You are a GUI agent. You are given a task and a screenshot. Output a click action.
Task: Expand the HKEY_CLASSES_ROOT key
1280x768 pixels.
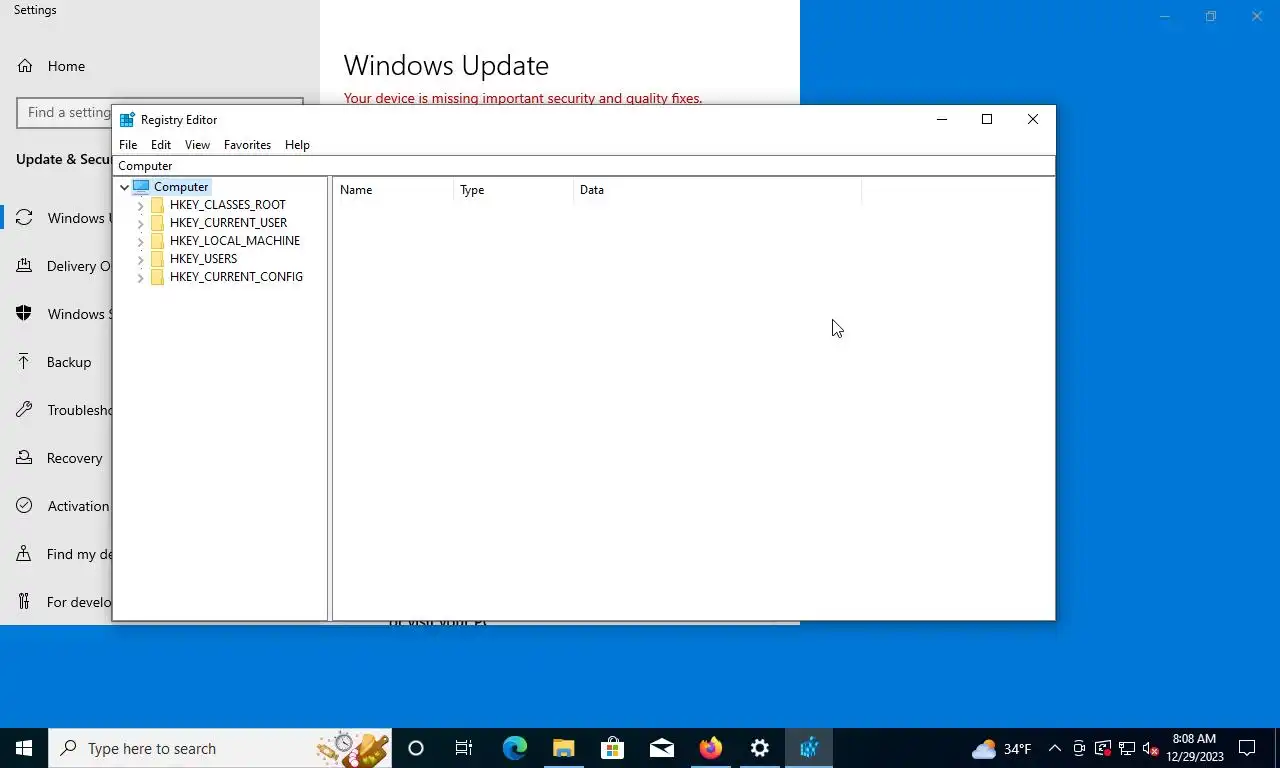pyautogui.click(x=141, y=205)
